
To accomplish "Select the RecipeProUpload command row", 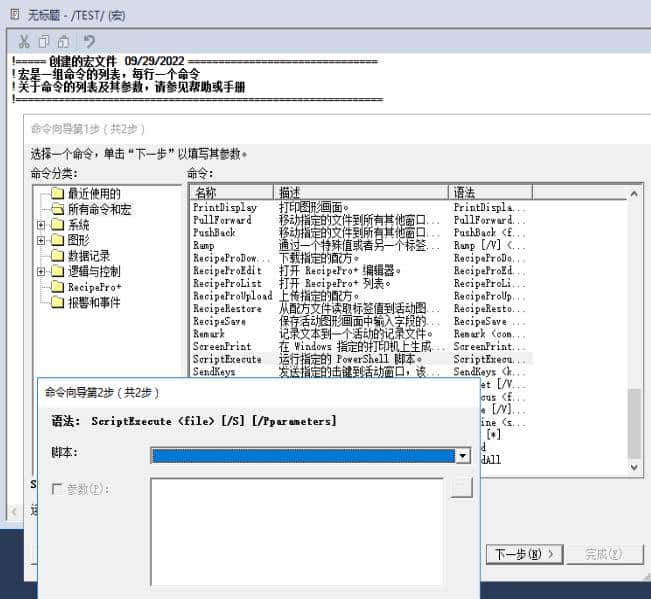I will (361, 296).
